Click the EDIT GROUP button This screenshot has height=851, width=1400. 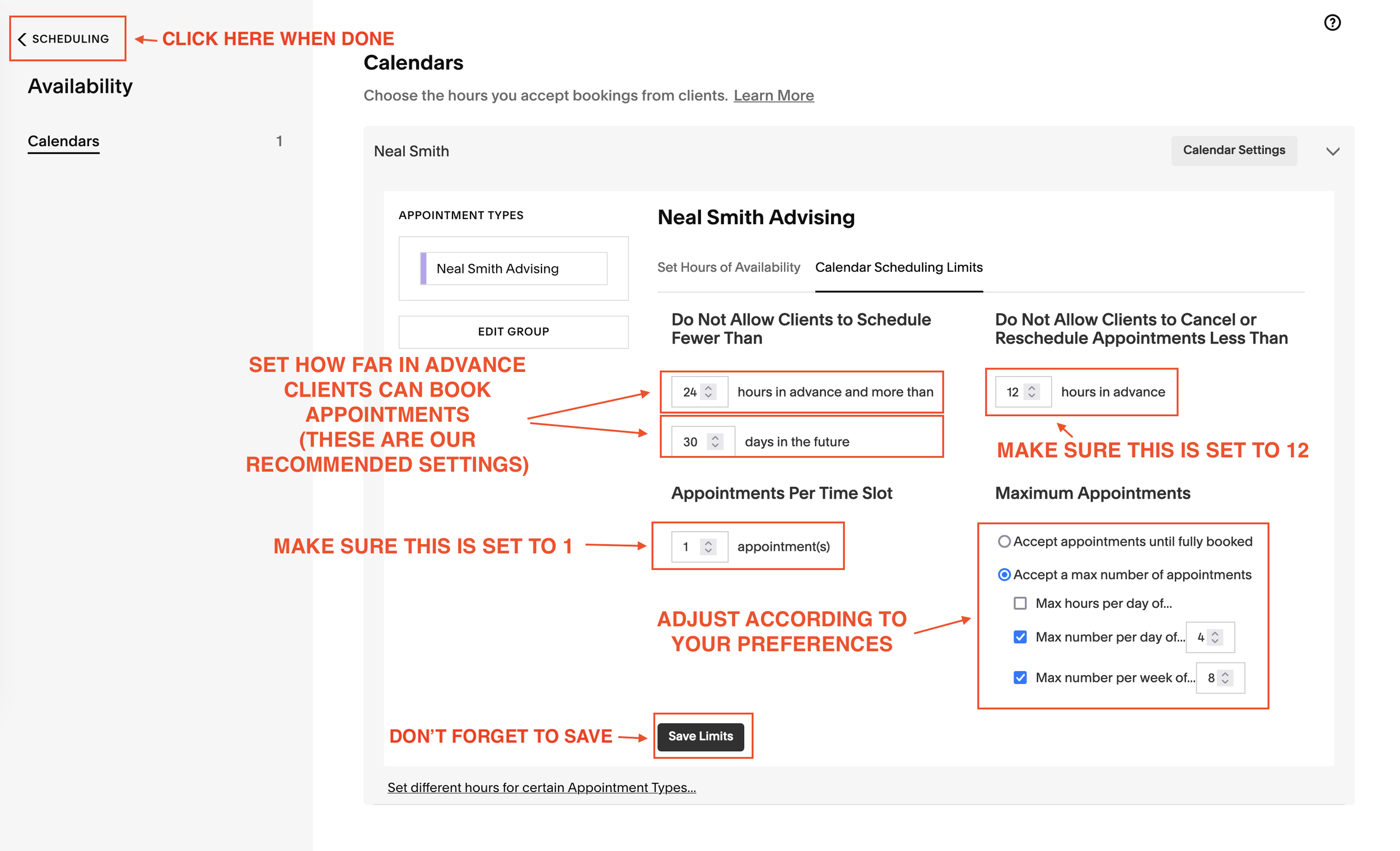(x=513, y=332)
